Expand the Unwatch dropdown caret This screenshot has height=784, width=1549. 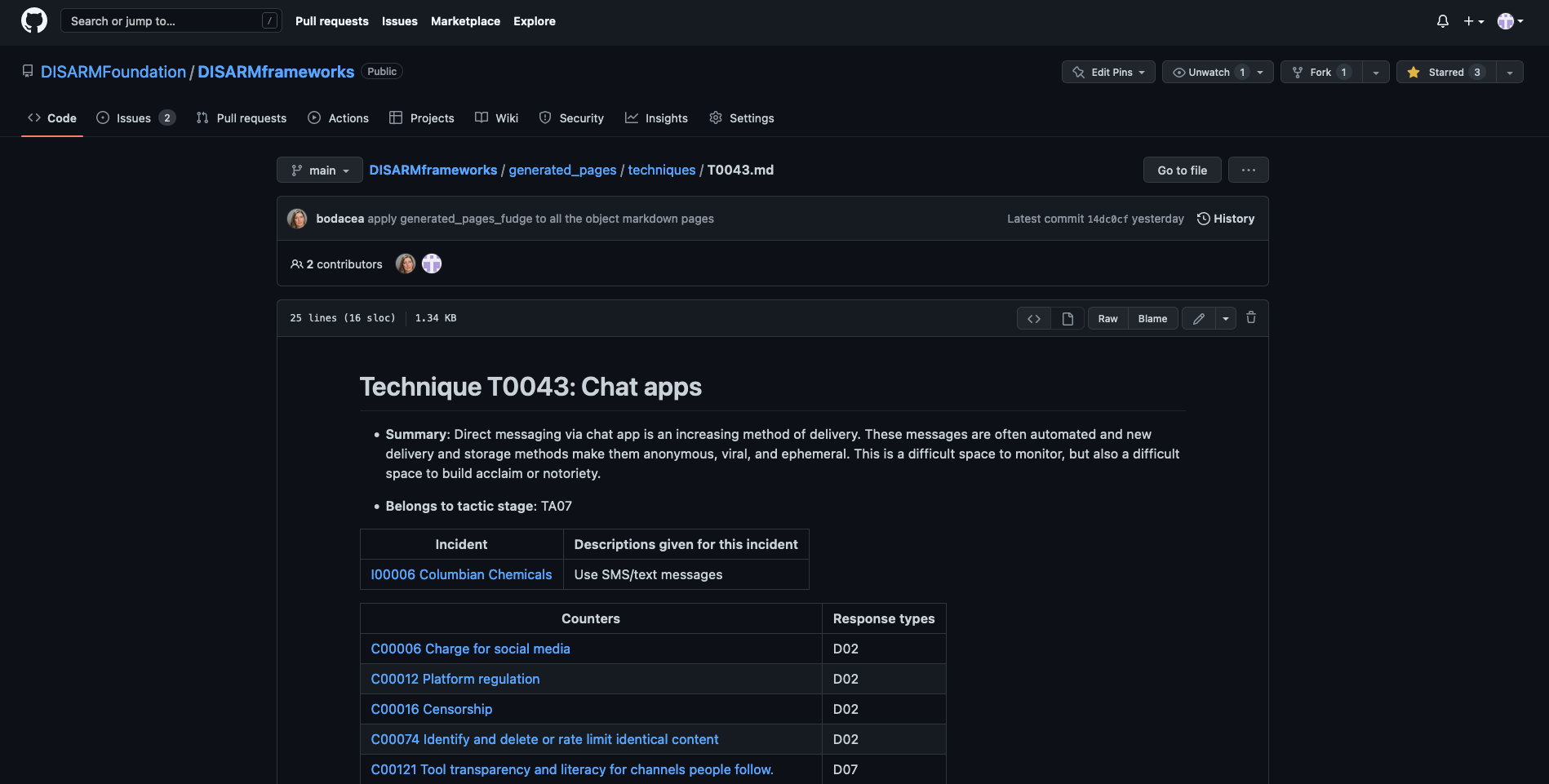pyautogui.click(x=1262, y=72)
